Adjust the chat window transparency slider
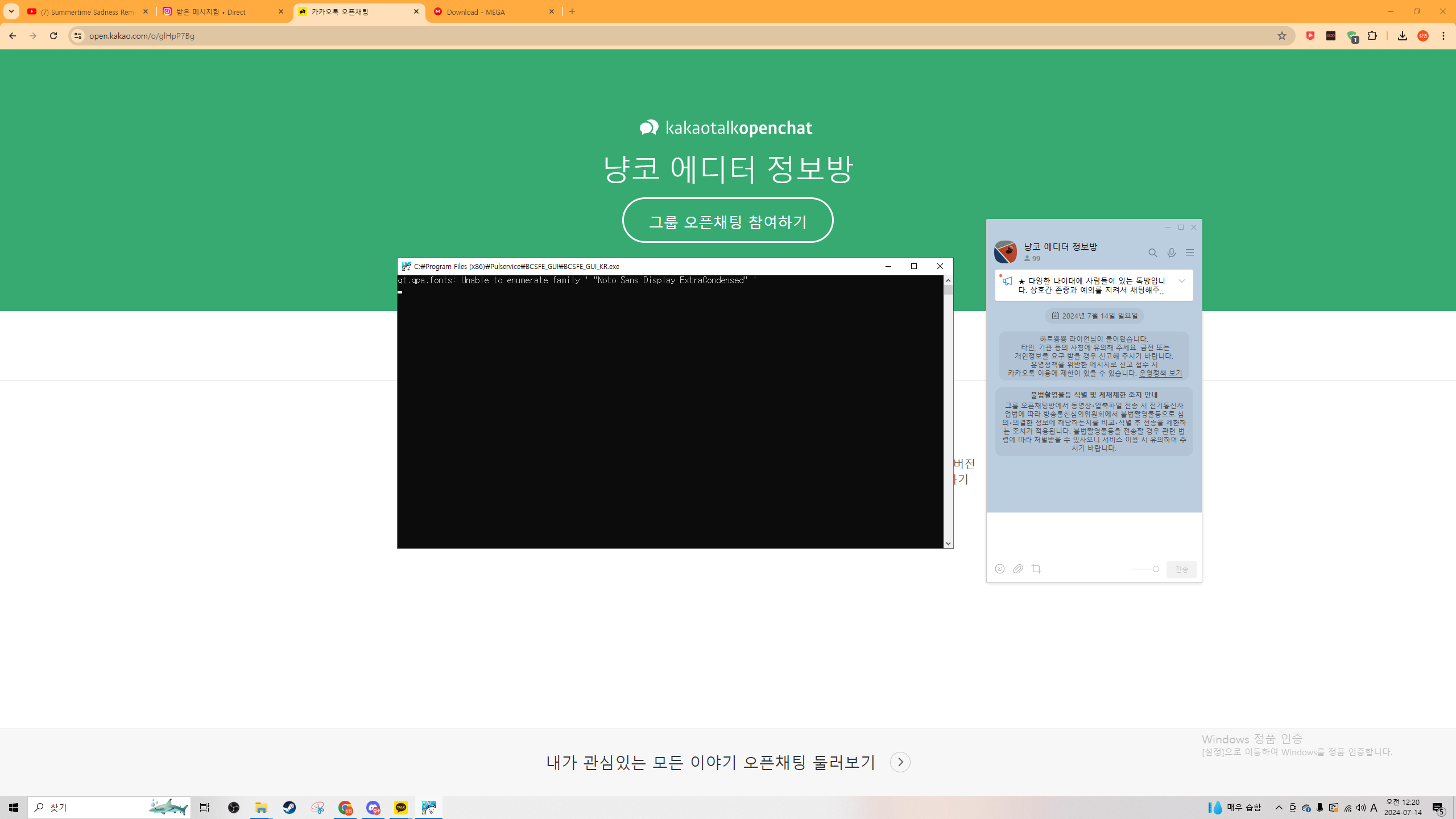The height and width of the screenshot is (819, 1456). click(1144, 569)
